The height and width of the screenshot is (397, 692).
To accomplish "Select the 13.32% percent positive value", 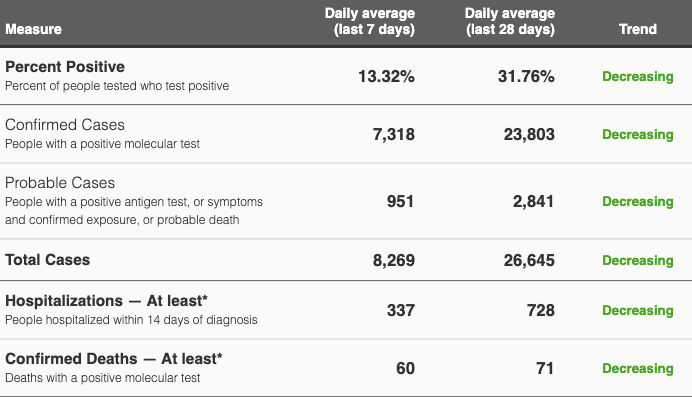I will click(386, 76).
